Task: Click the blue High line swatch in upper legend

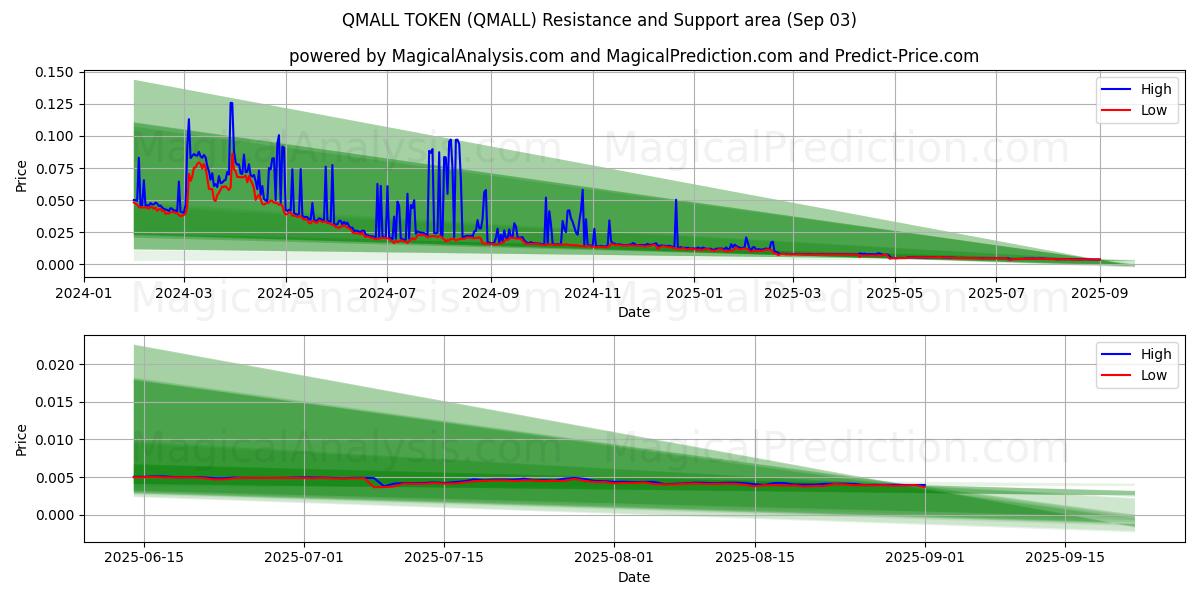Action: pyautogui.click(x=1116, y=89)
